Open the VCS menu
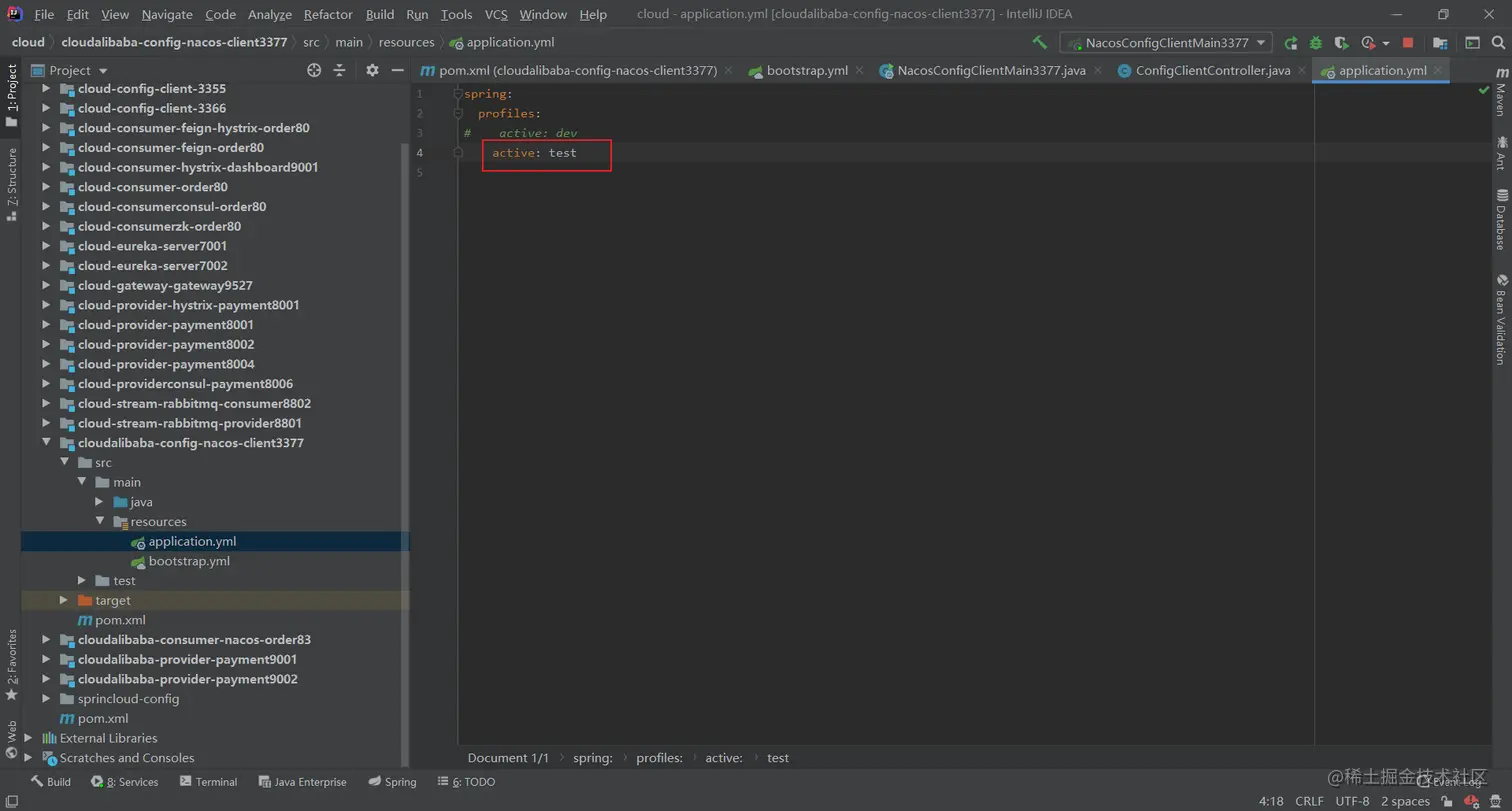 496,14
